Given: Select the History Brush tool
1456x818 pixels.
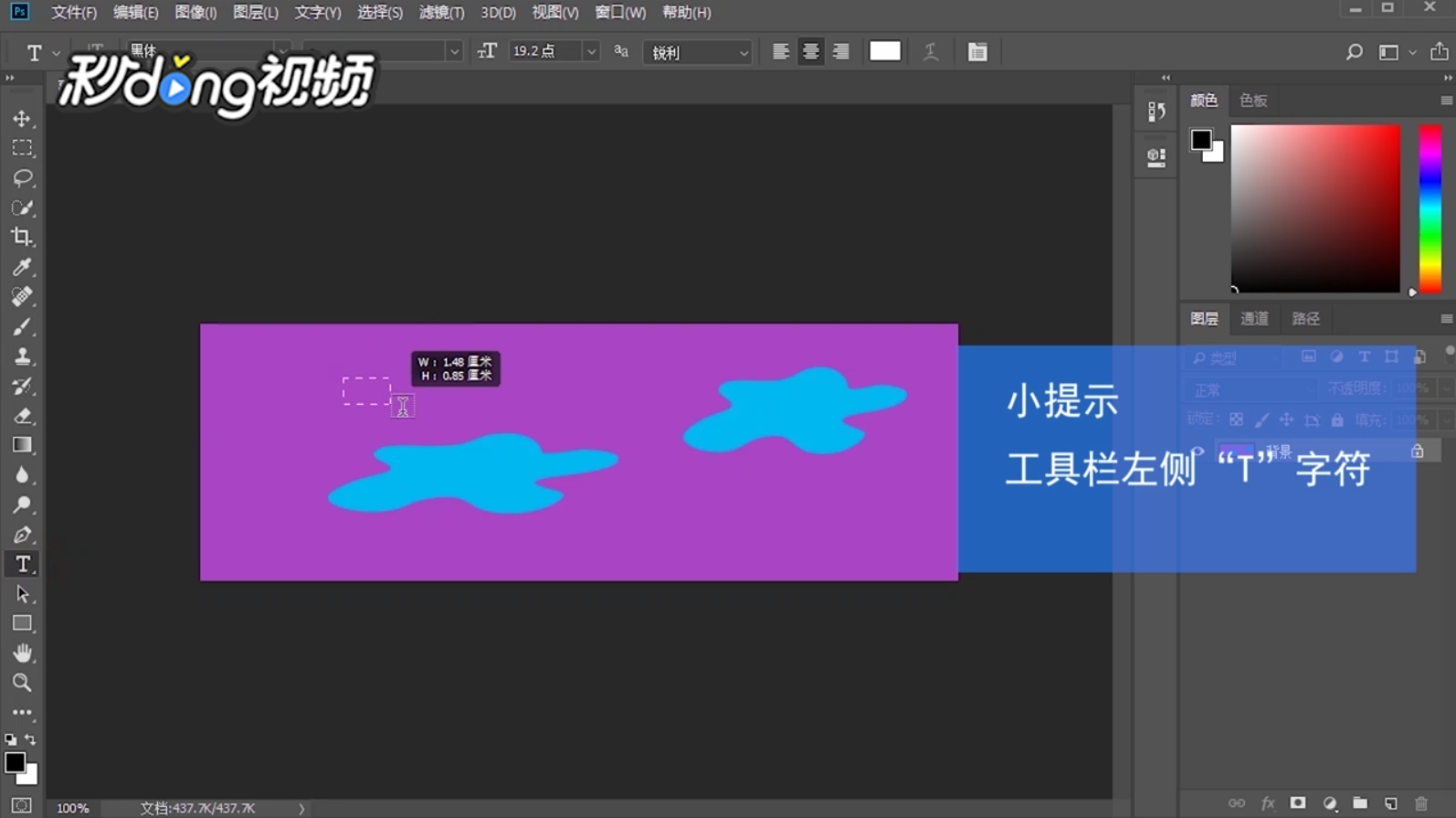Looking at the screenshot, I should (22, 386).
